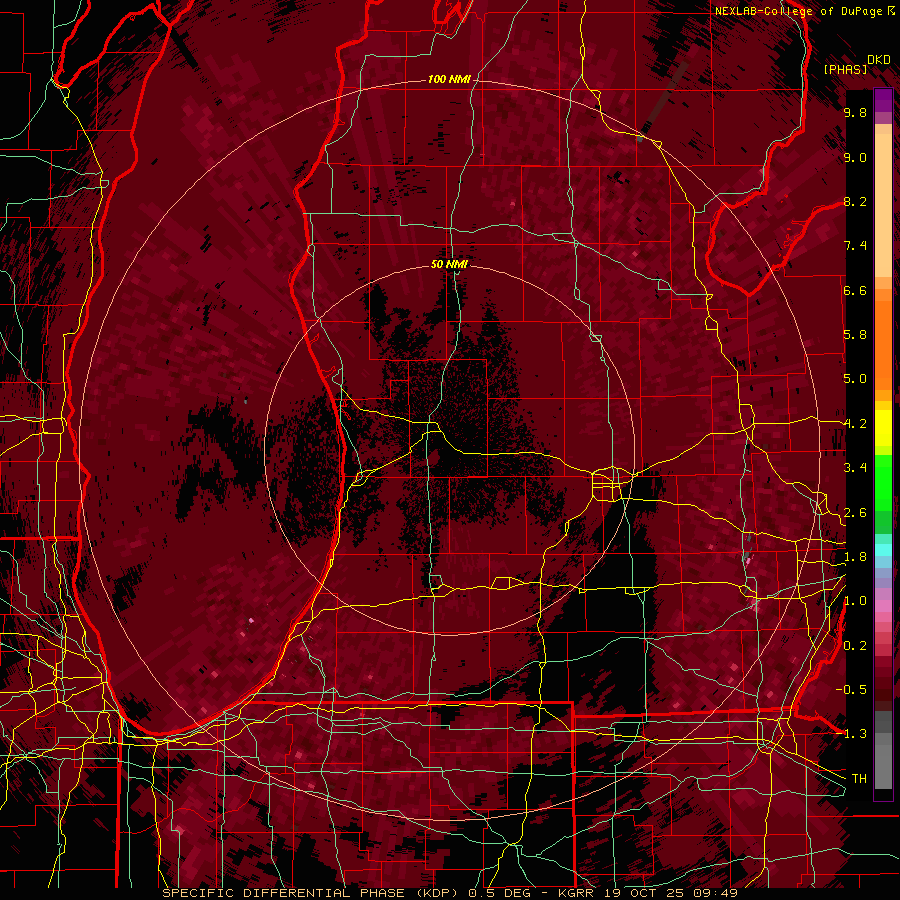This screenshot has width=900, height=900.
Task: Click the 3.4 value on the color scale
Action: click(855, 468)
